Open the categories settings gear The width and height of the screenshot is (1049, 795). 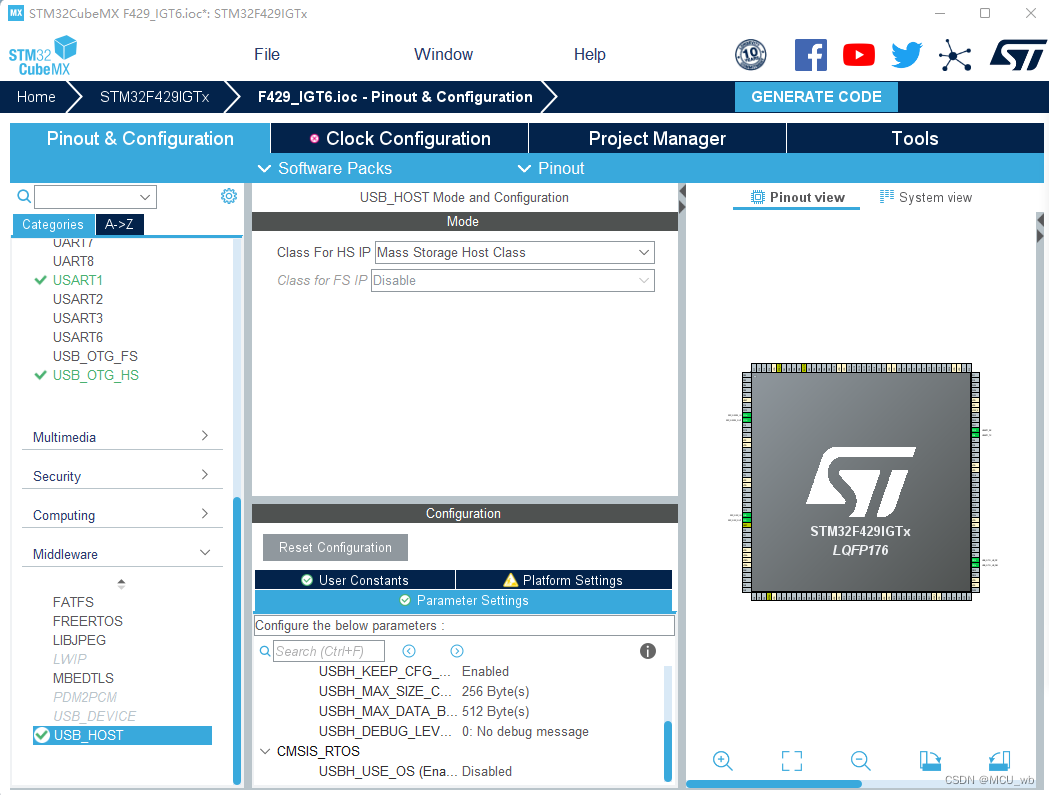click(x=229, y=196)
